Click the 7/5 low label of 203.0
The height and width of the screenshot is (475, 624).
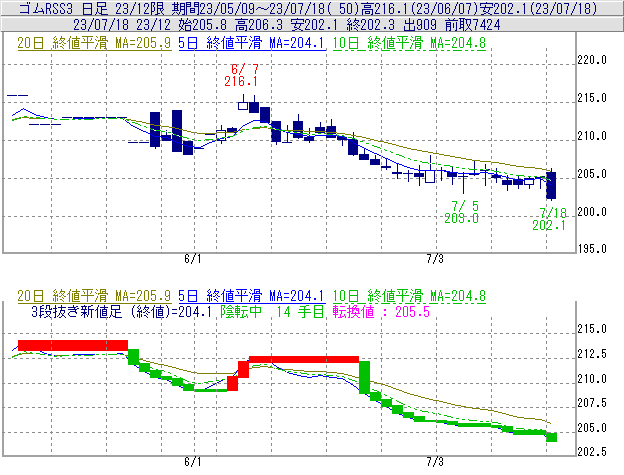[x=461, y=212]
